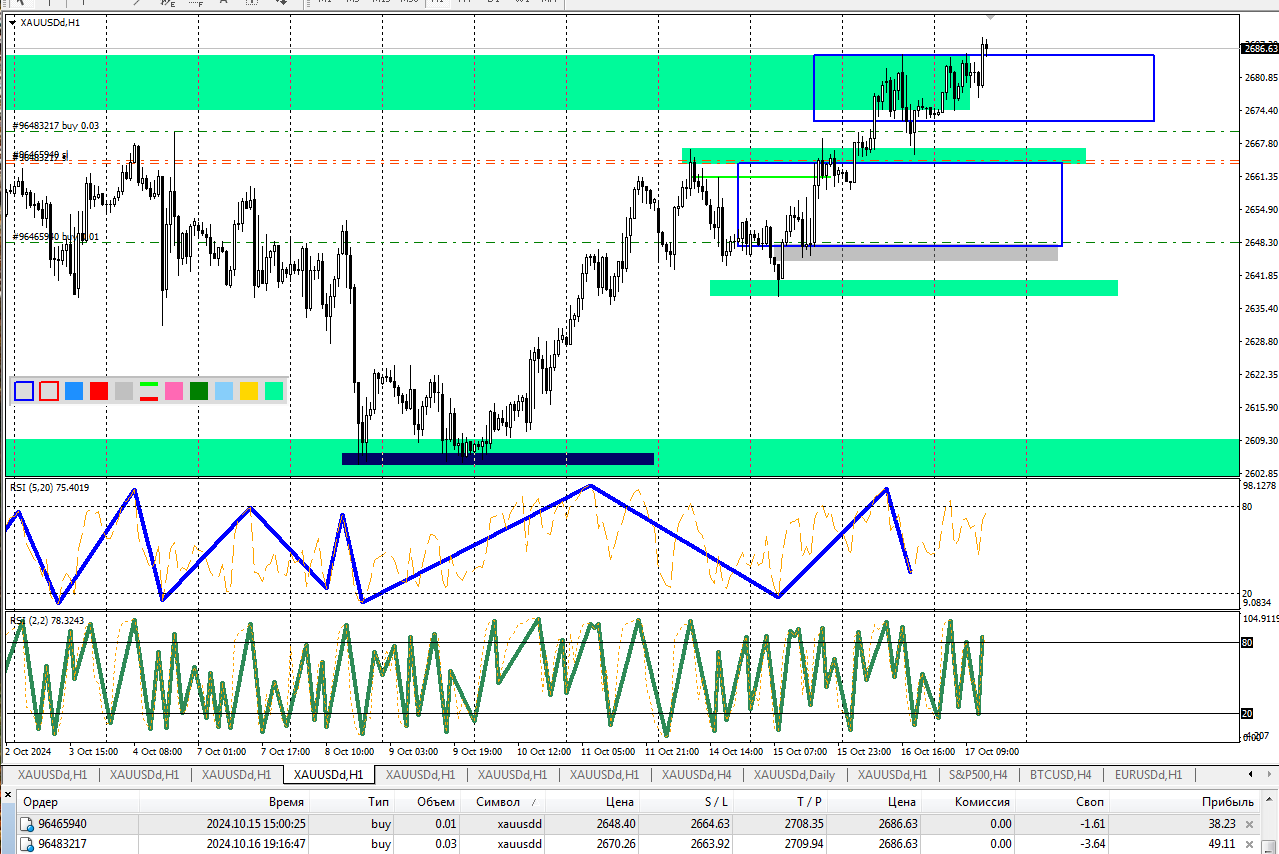Select the red outline rectangle drawing tool
Screen dimensions: 1279x854
(49, 391)
